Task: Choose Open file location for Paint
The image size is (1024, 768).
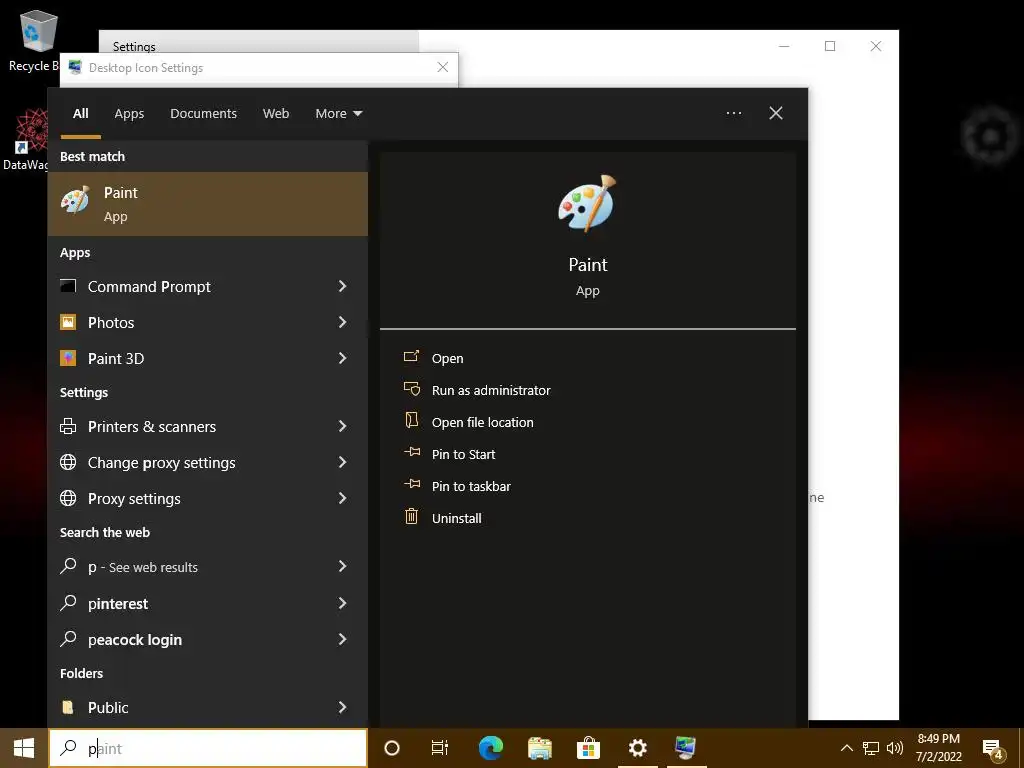Action: click(x=483, y=423)
